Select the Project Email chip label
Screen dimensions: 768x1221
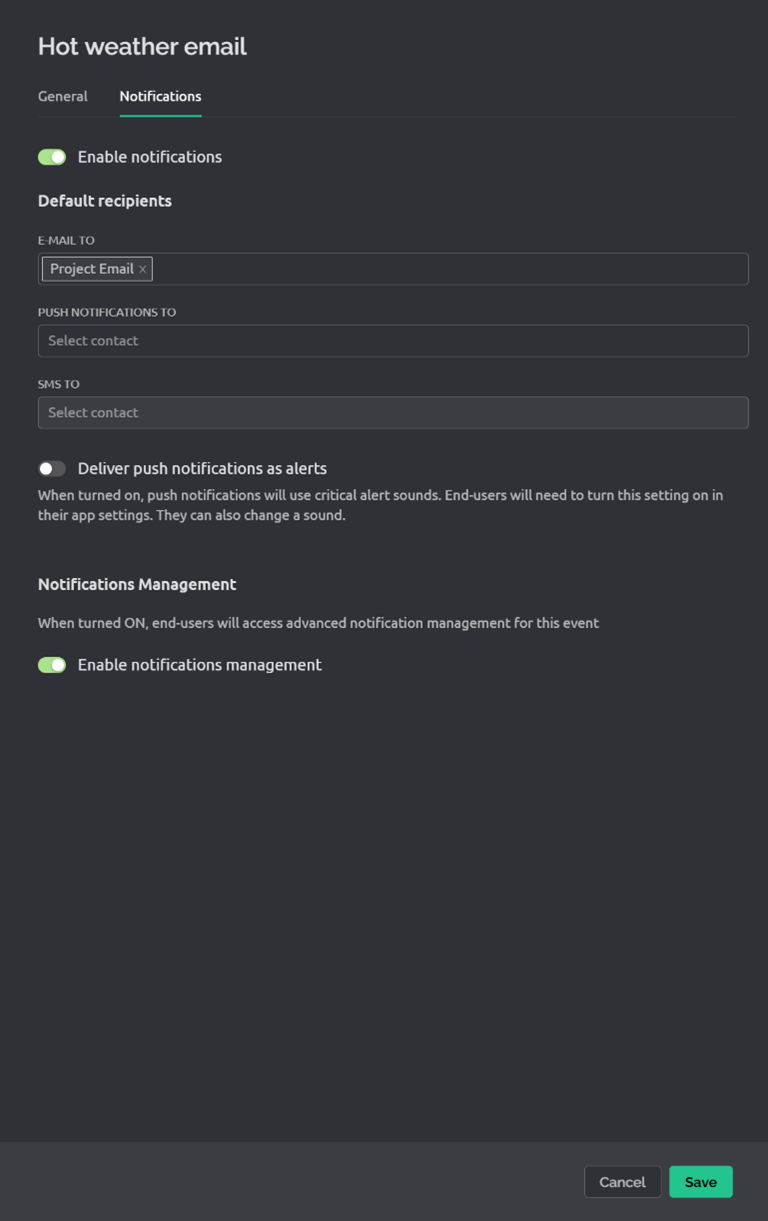92,269
